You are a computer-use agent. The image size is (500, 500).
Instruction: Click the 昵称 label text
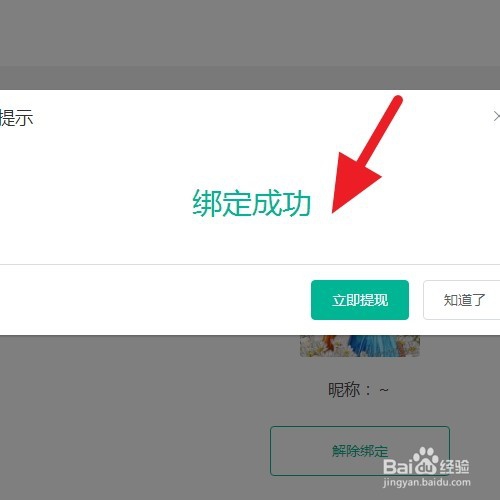(x=344, y=390)
